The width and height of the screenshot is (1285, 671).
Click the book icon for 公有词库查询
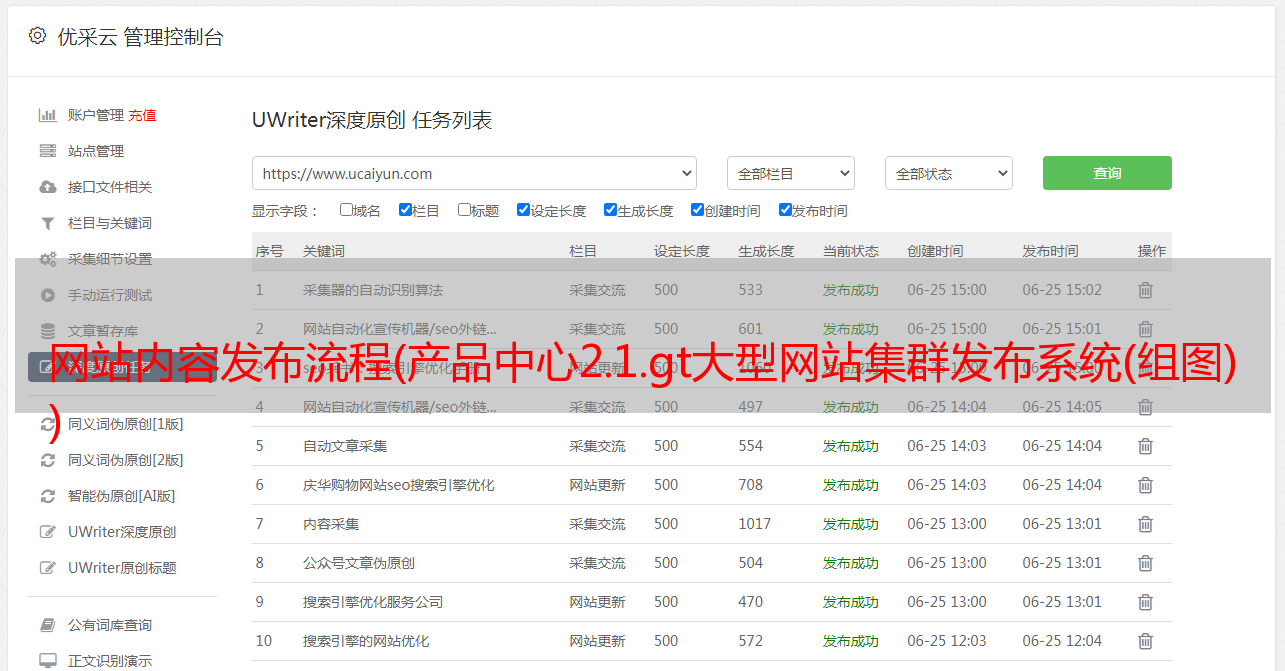click(x=47, y=625)
